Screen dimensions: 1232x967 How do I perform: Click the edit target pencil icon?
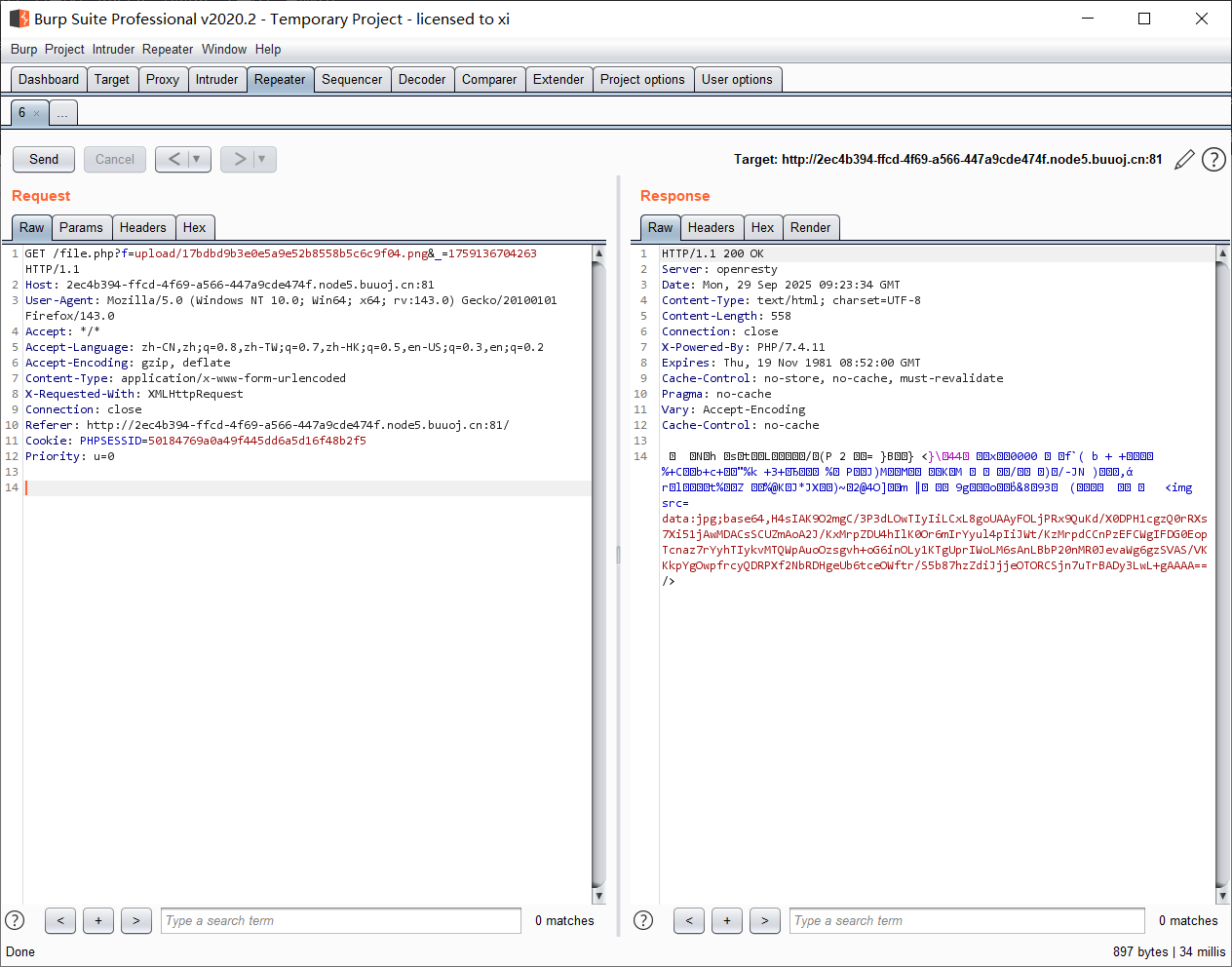point(1184,160)
